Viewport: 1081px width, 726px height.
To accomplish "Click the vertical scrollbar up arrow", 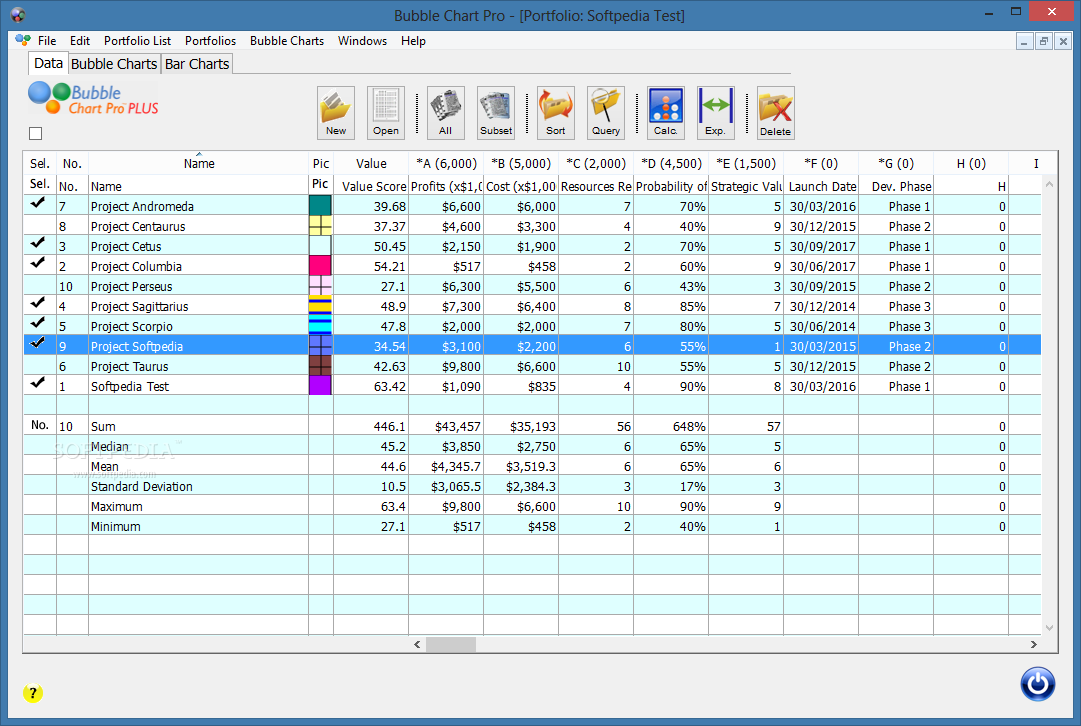I will [x=1049, y=184].
